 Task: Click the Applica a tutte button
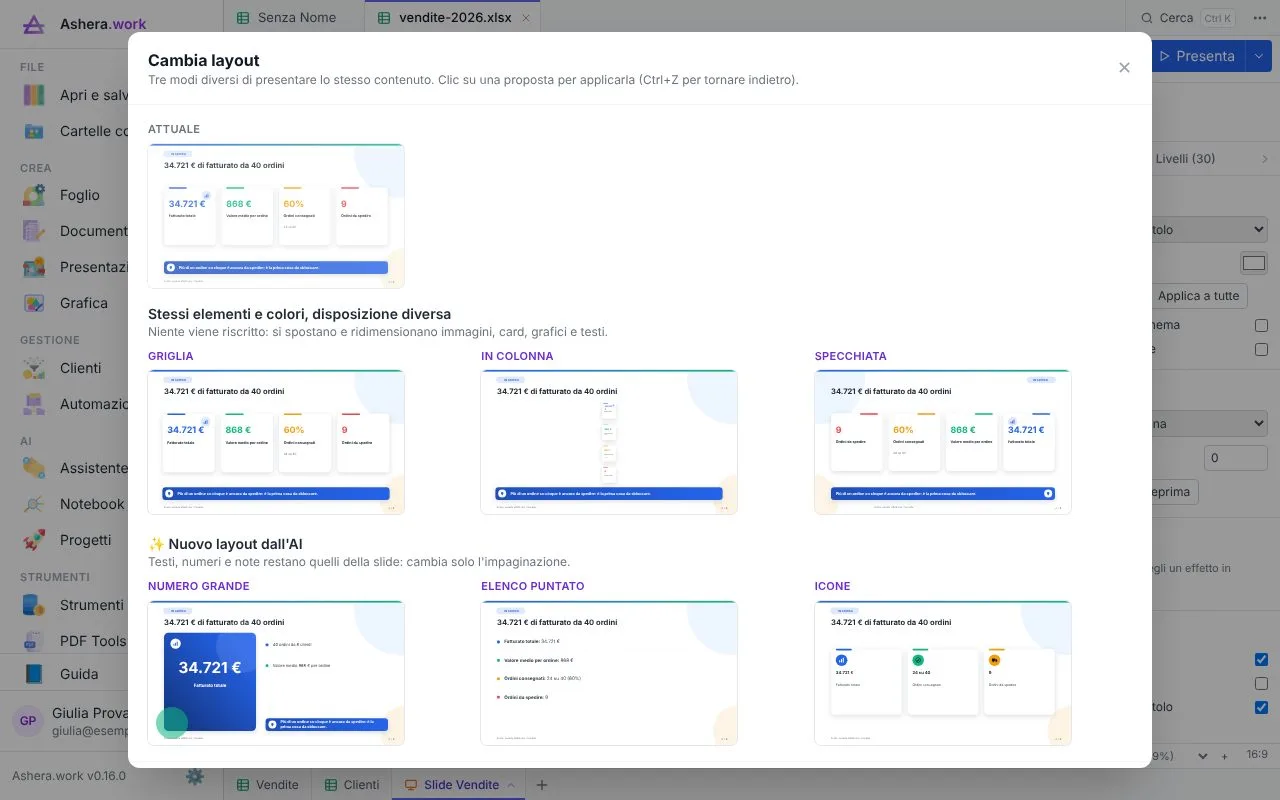tap(1198, 296)
